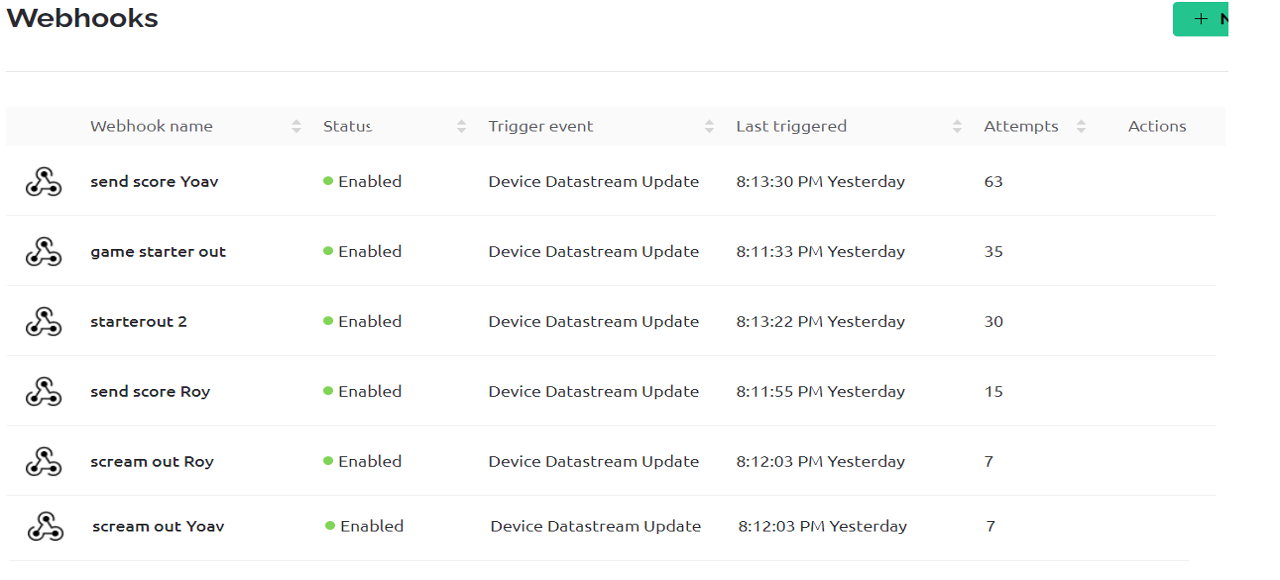Sort by Status column arrows
The width and height of the screenshot is (1280, 580).
click(x=461, y=127)
